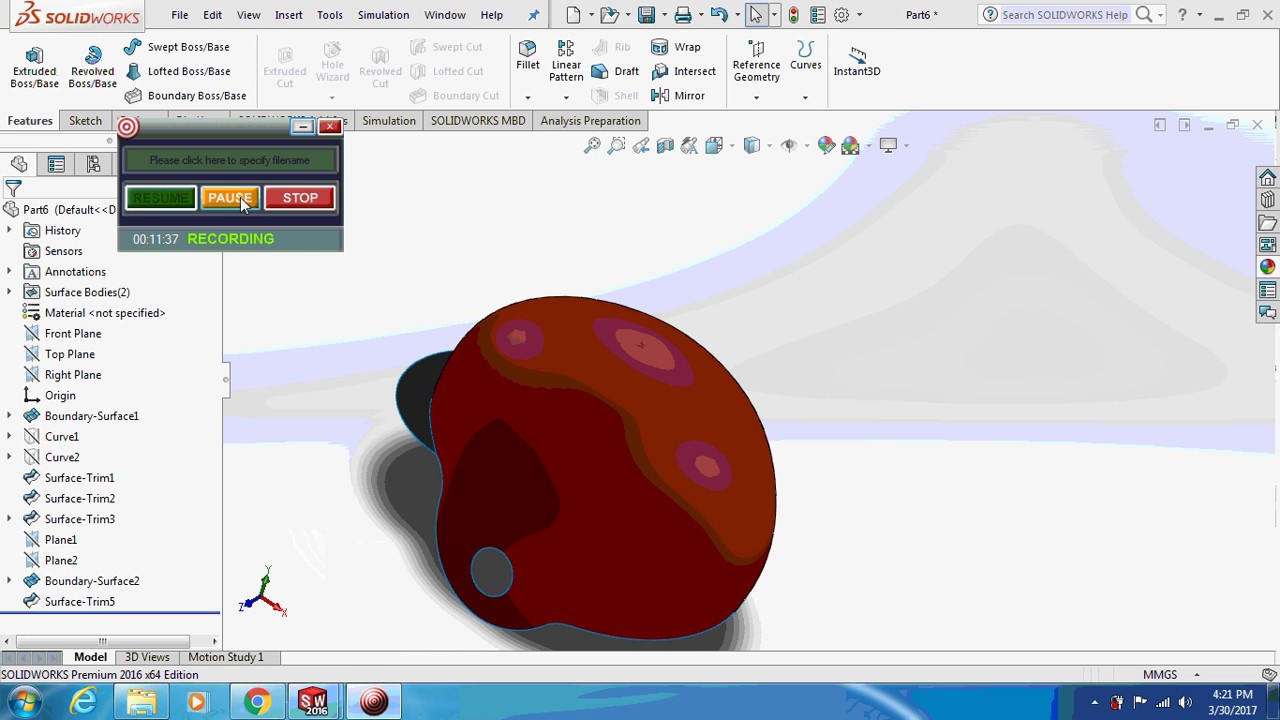Expand the Curve1 feature
The image size is (1280, 720).
click(x=9, y=437)
